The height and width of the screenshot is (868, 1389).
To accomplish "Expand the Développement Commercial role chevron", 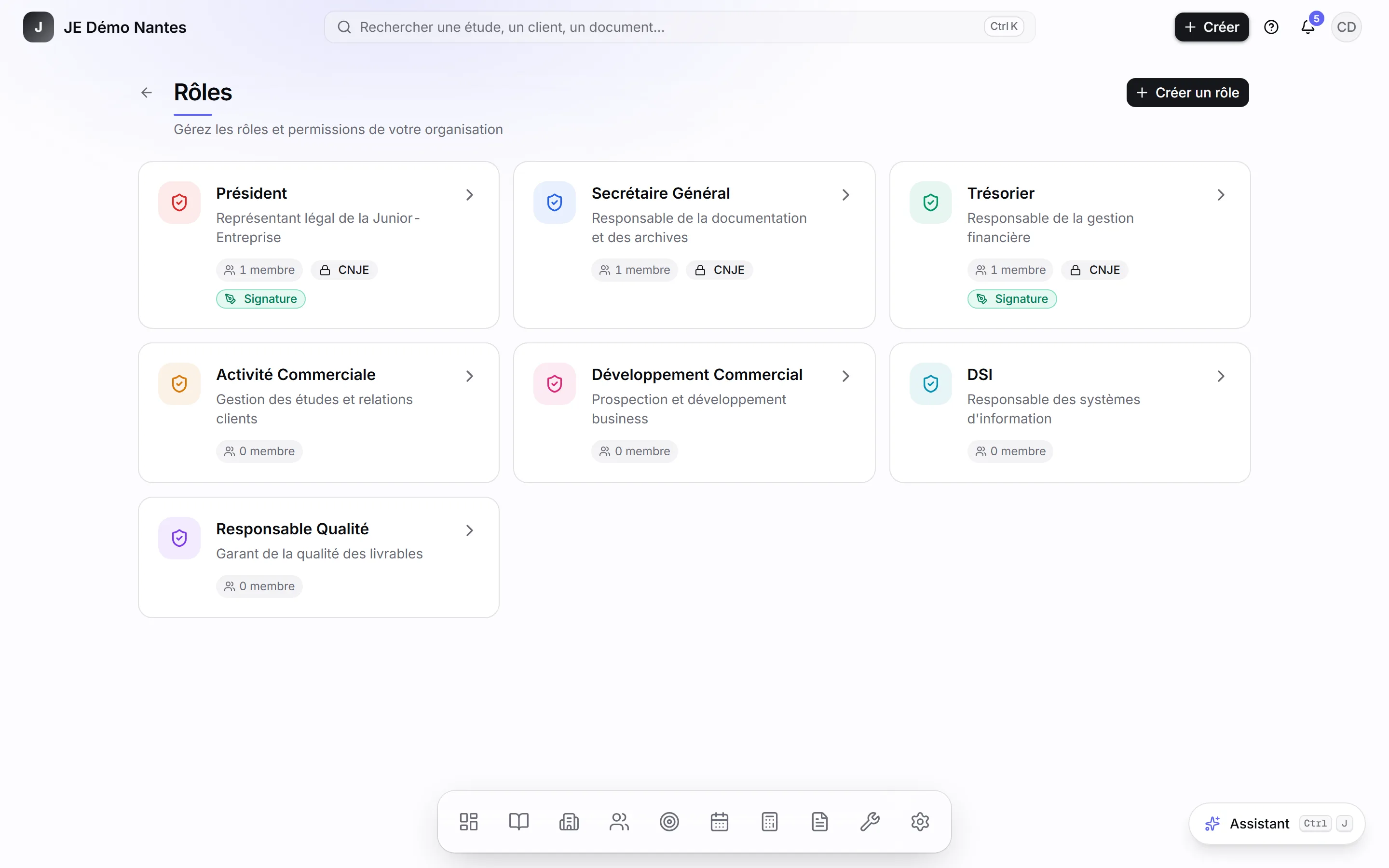I will pos(845,376).
